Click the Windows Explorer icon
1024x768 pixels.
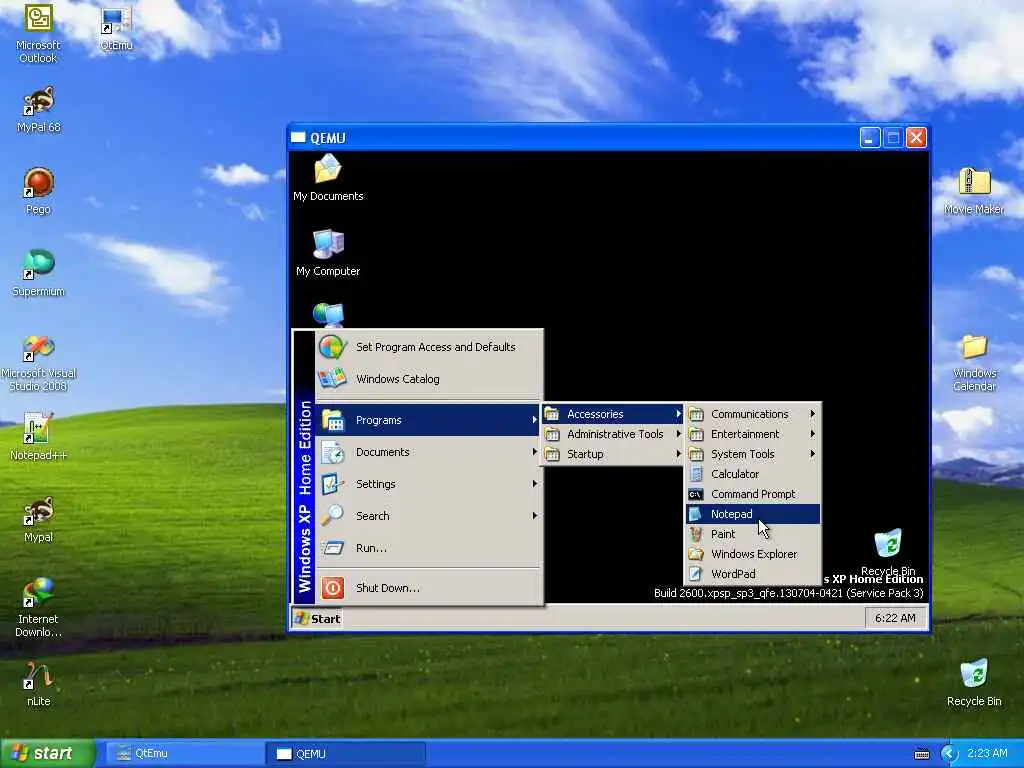tap(696, 554)
